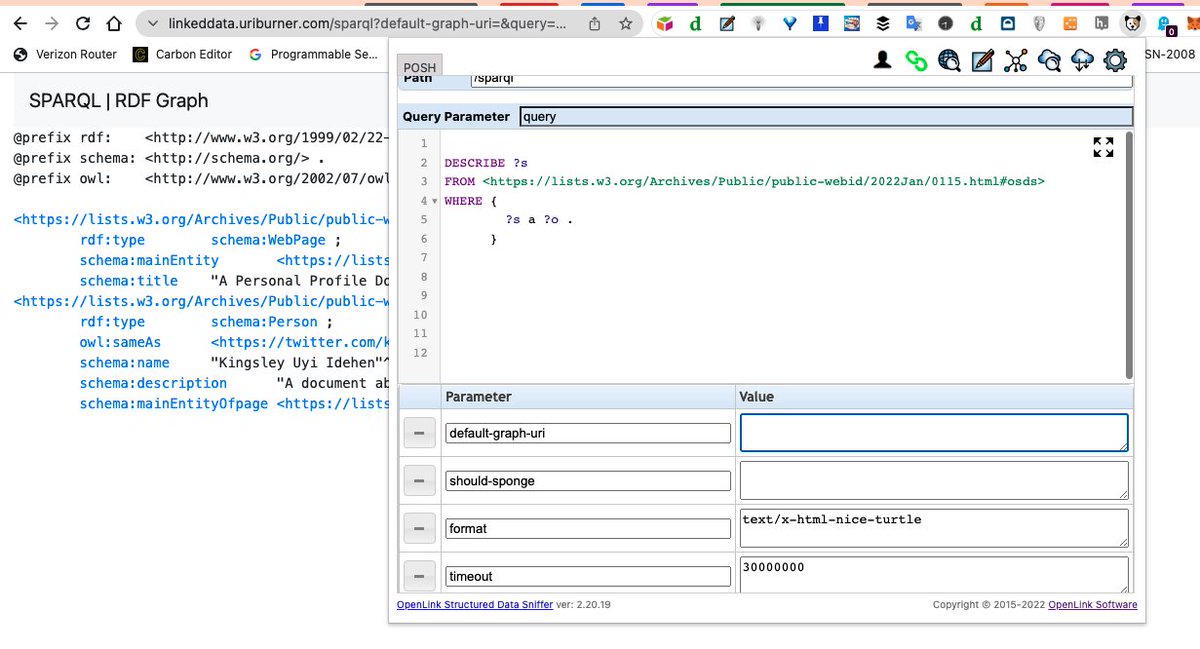Open OpenLink Structured Data Sniffer link
Viewport: 1200px width, 649px height.
click(x=475, y=604)
